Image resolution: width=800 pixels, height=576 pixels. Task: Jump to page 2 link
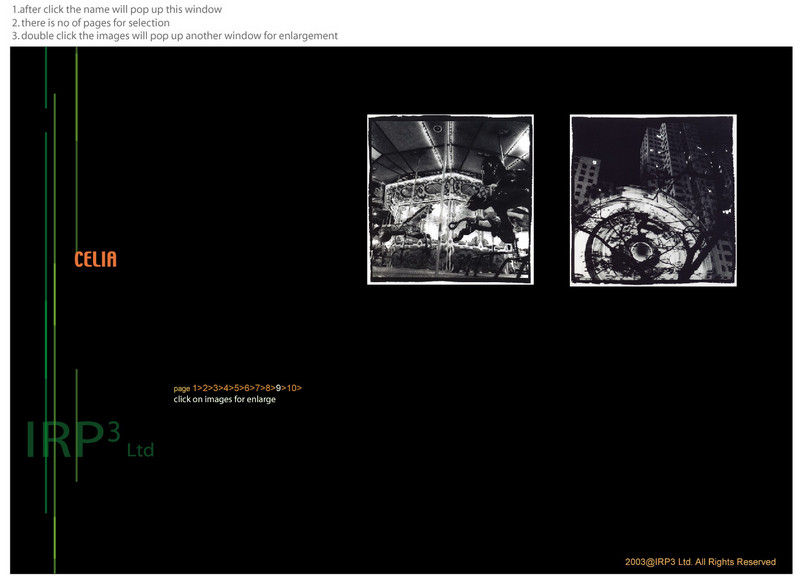point(206,388)
